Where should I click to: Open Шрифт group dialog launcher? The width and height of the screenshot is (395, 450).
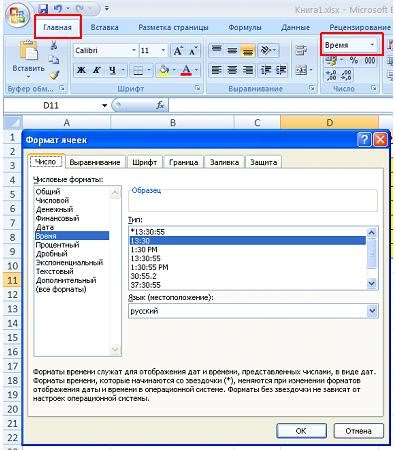(x=197, y=88)
